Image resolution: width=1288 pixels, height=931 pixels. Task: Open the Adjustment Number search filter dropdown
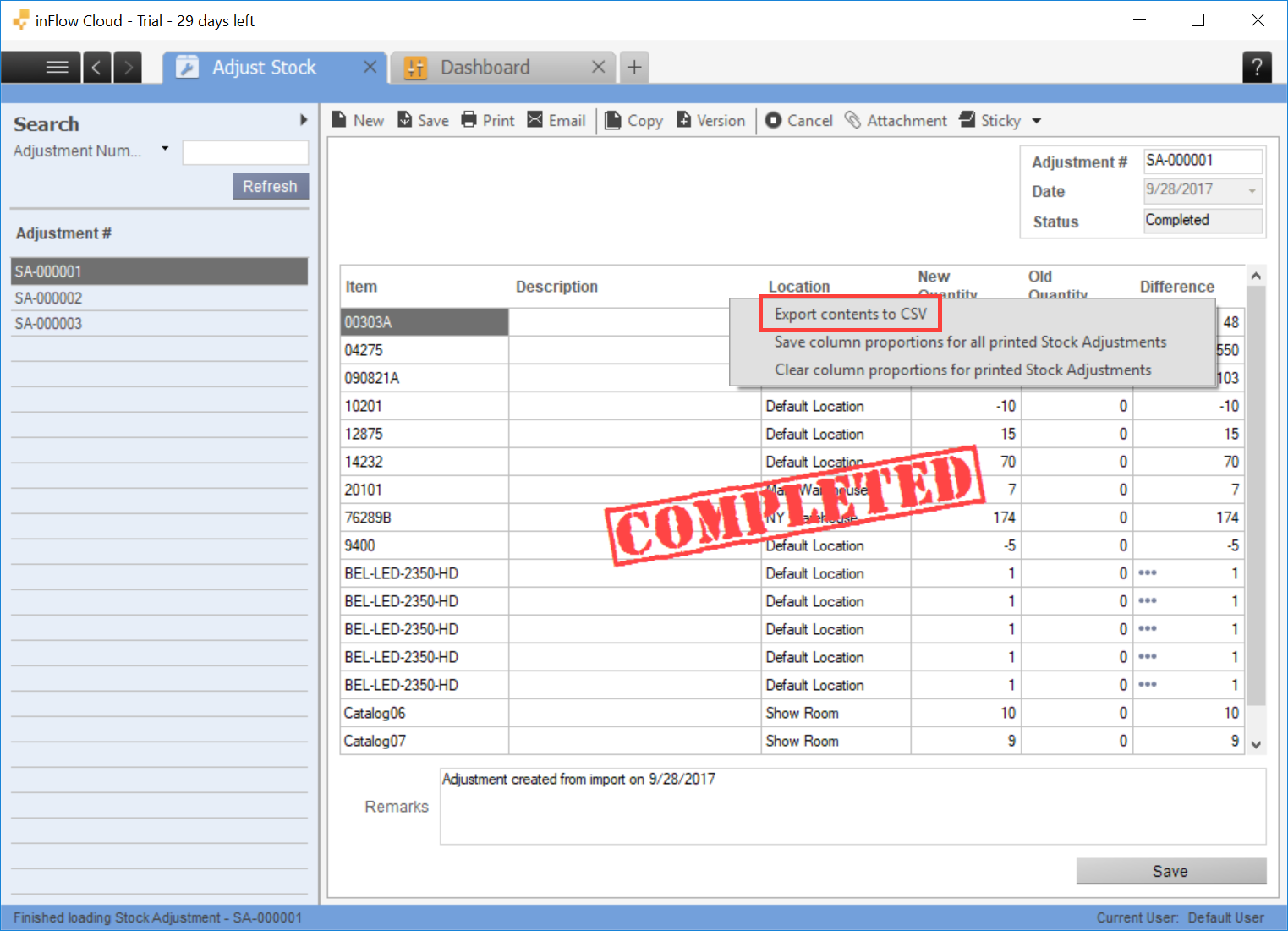click(165, 149)
